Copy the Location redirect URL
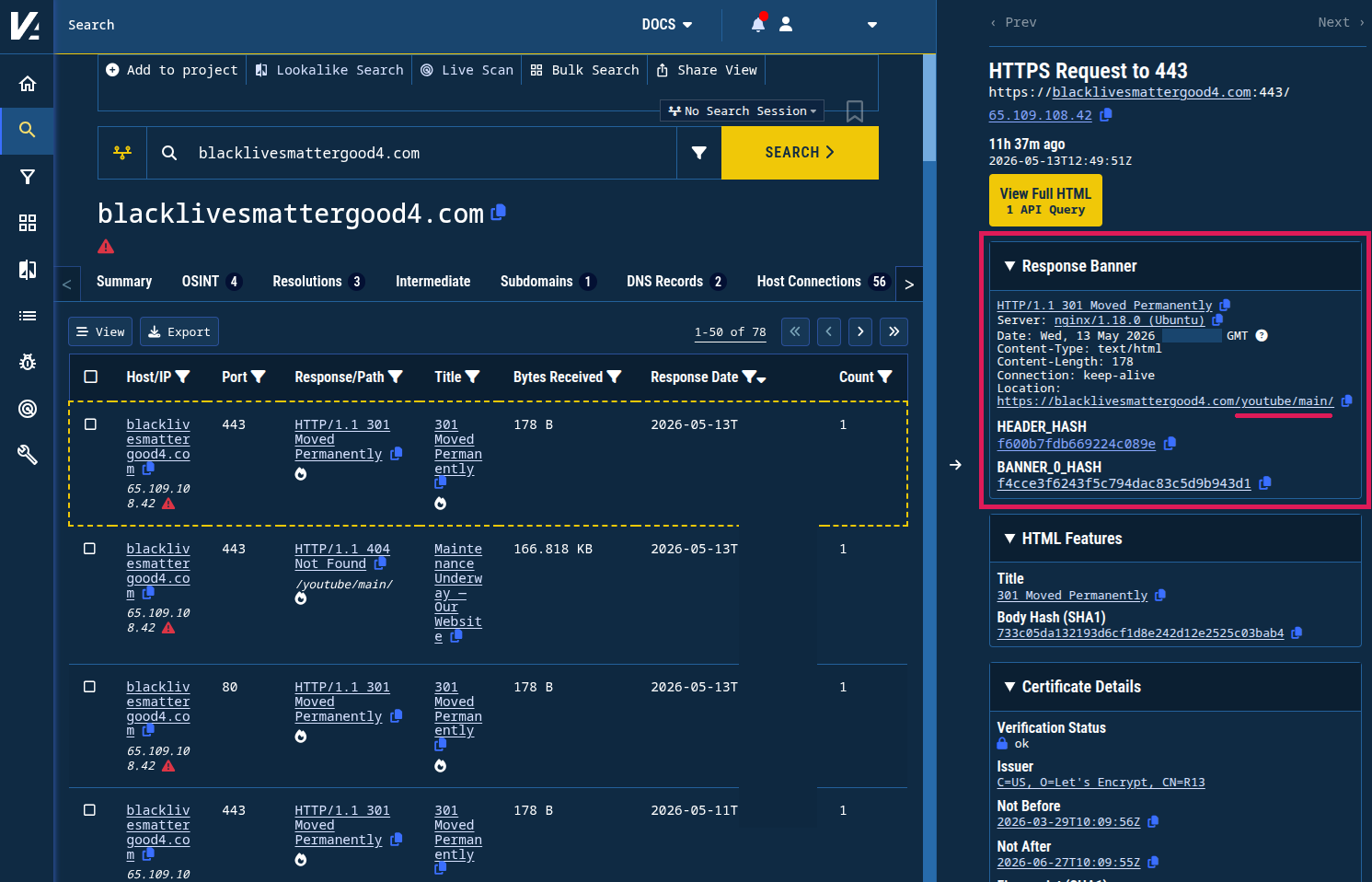 tap(1347, 400)
